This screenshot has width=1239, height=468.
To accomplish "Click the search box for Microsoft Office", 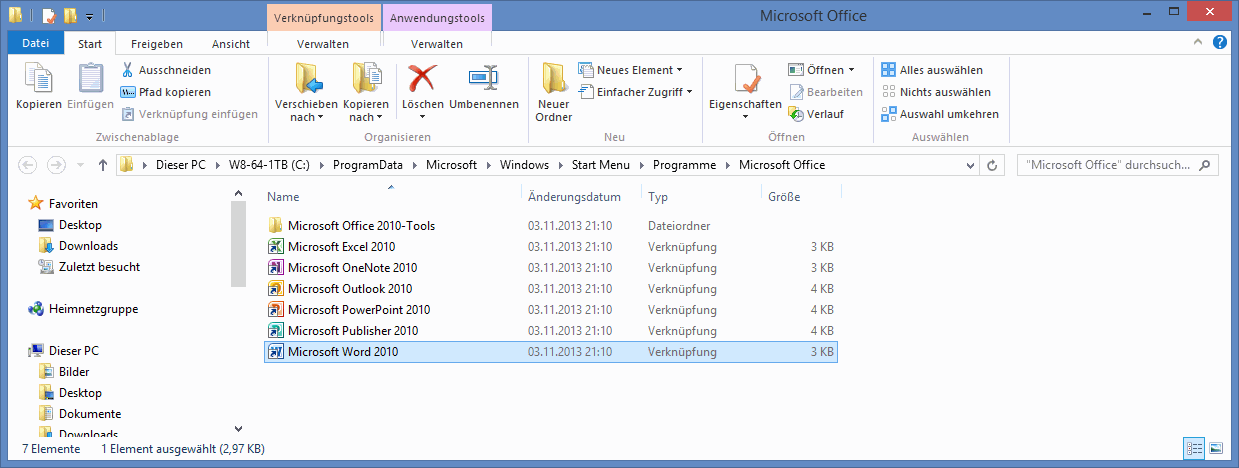I will (x=1110, y=165).
